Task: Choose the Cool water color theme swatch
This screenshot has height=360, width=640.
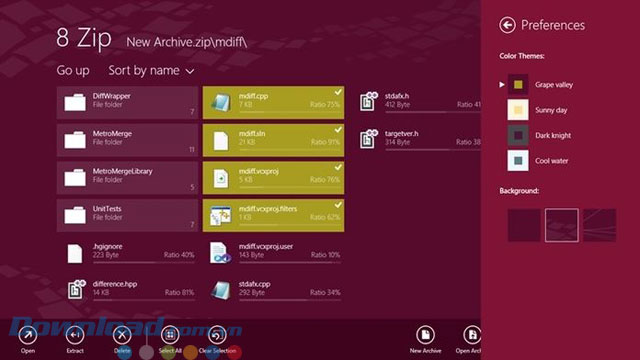Action: 518,160
